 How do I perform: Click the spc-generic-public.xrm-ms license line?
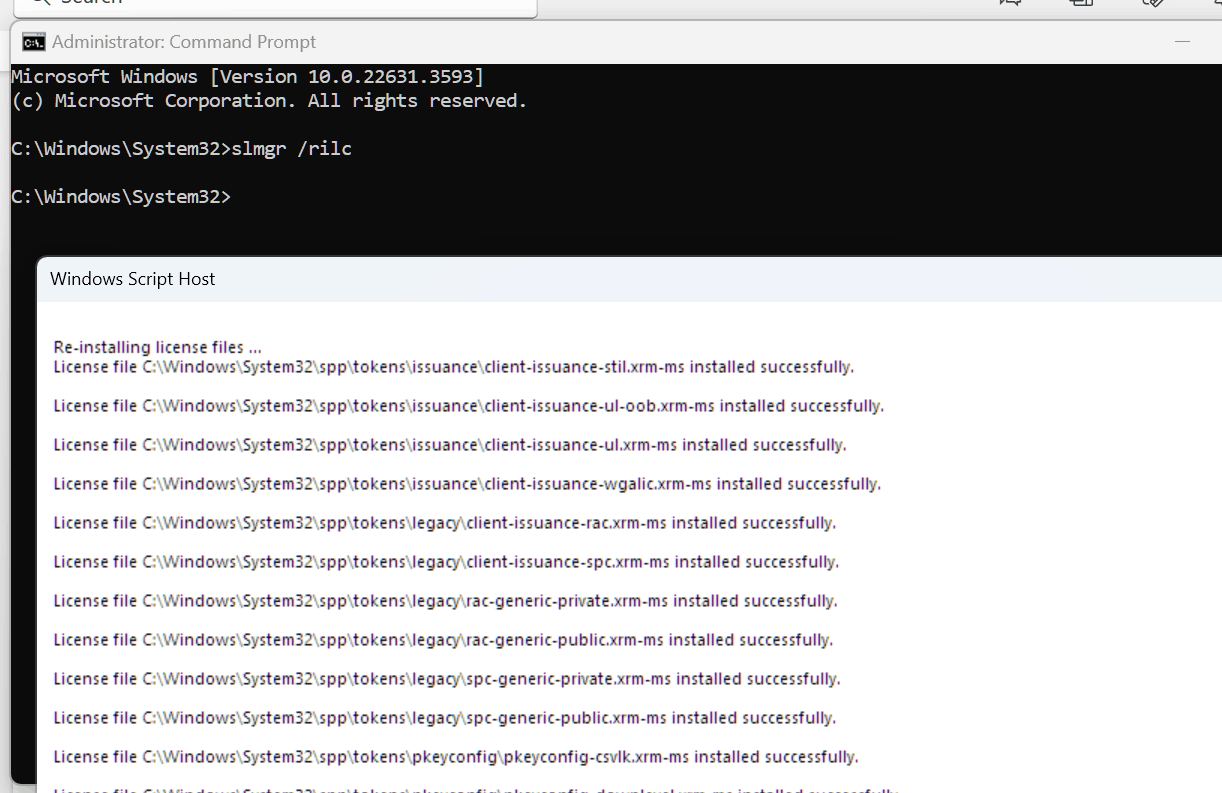445,718
